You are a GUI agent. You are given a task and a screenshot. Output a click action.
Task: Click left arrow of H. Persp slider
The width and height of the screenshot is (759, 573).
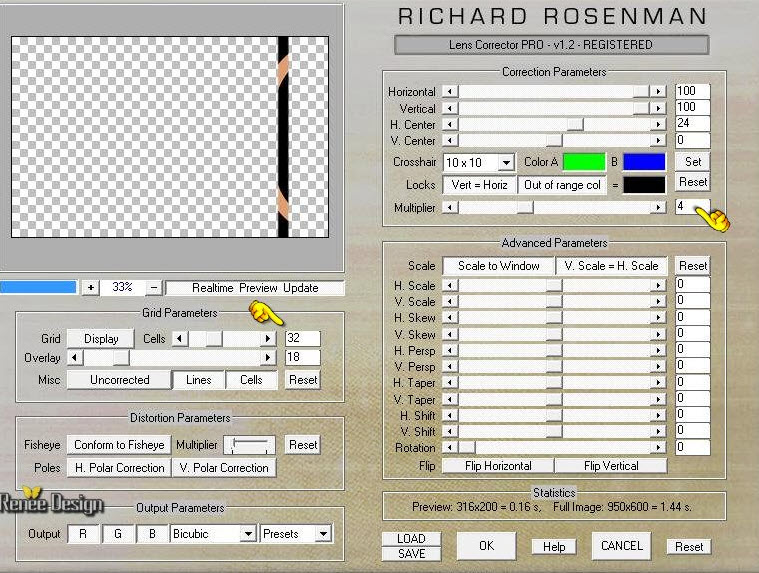[x=450, y=350]
